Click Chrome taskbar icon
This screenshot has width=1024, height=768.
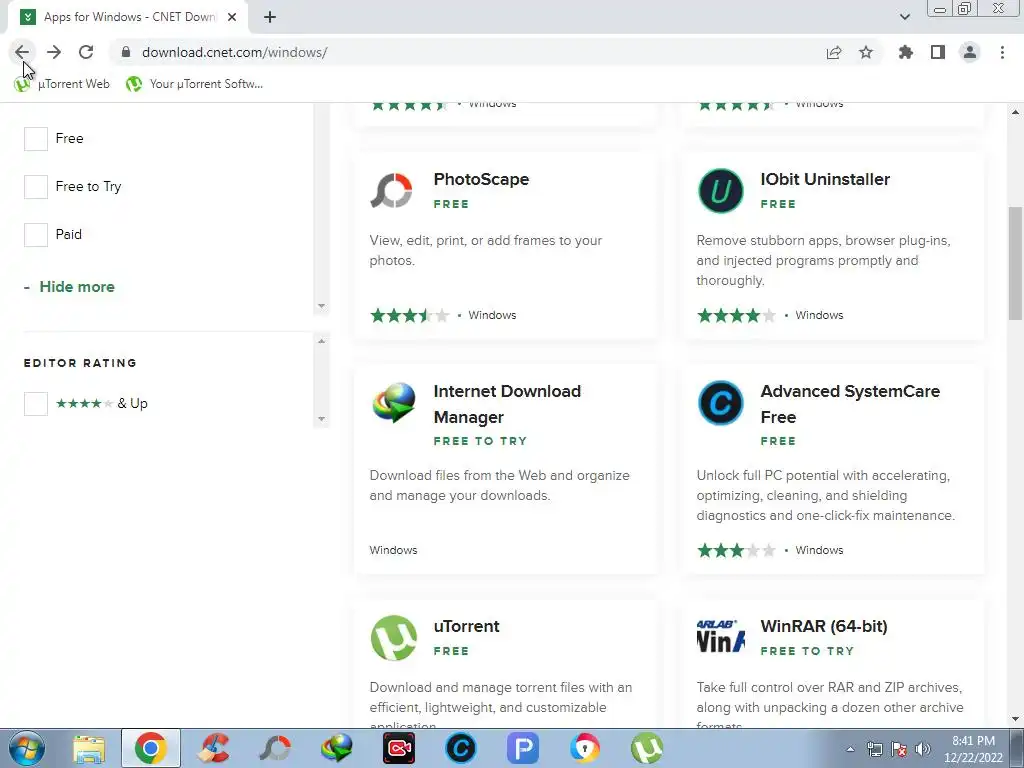click(150, 748)
